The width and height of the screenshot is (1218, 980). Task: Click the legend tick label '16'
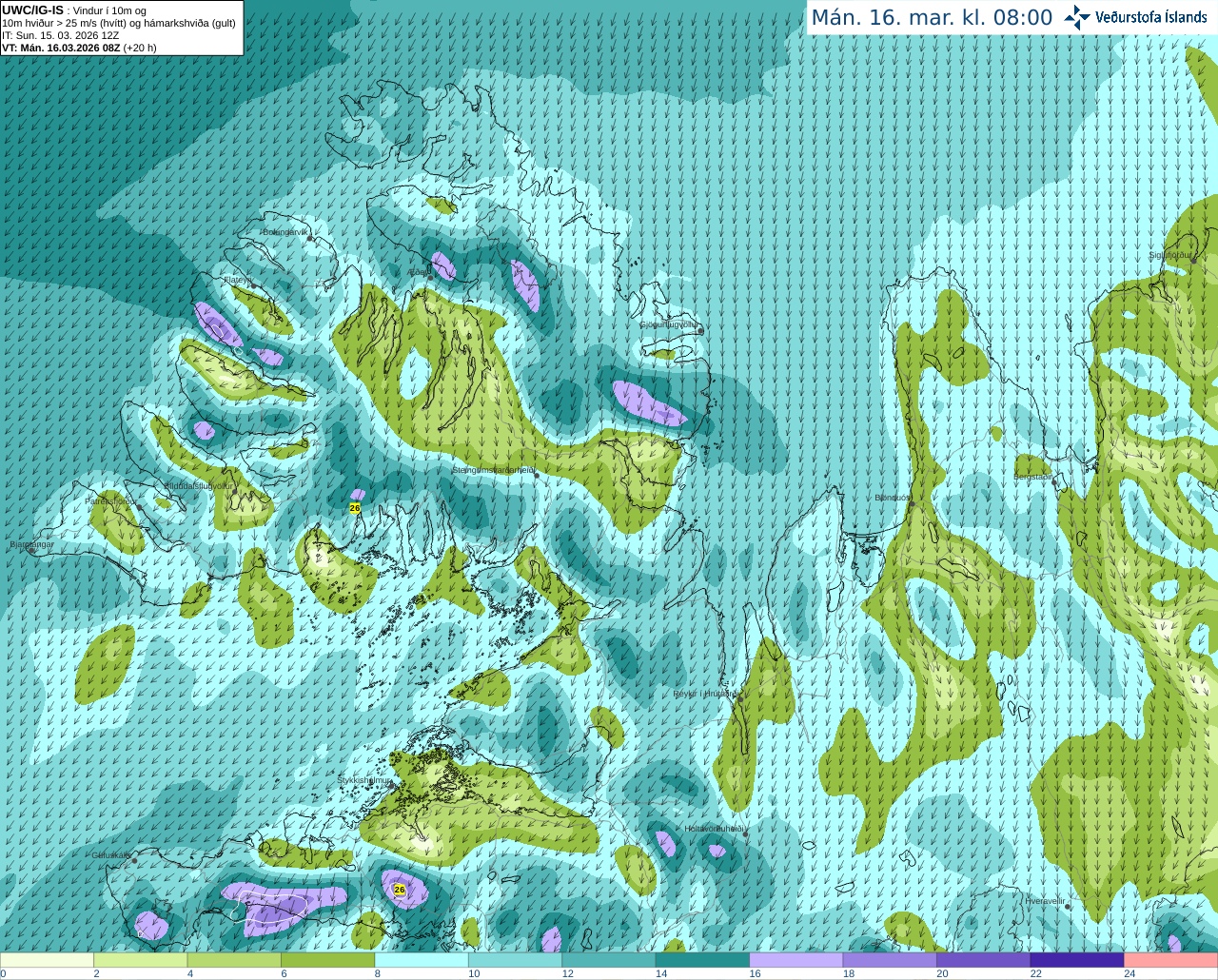coord(755,974)
